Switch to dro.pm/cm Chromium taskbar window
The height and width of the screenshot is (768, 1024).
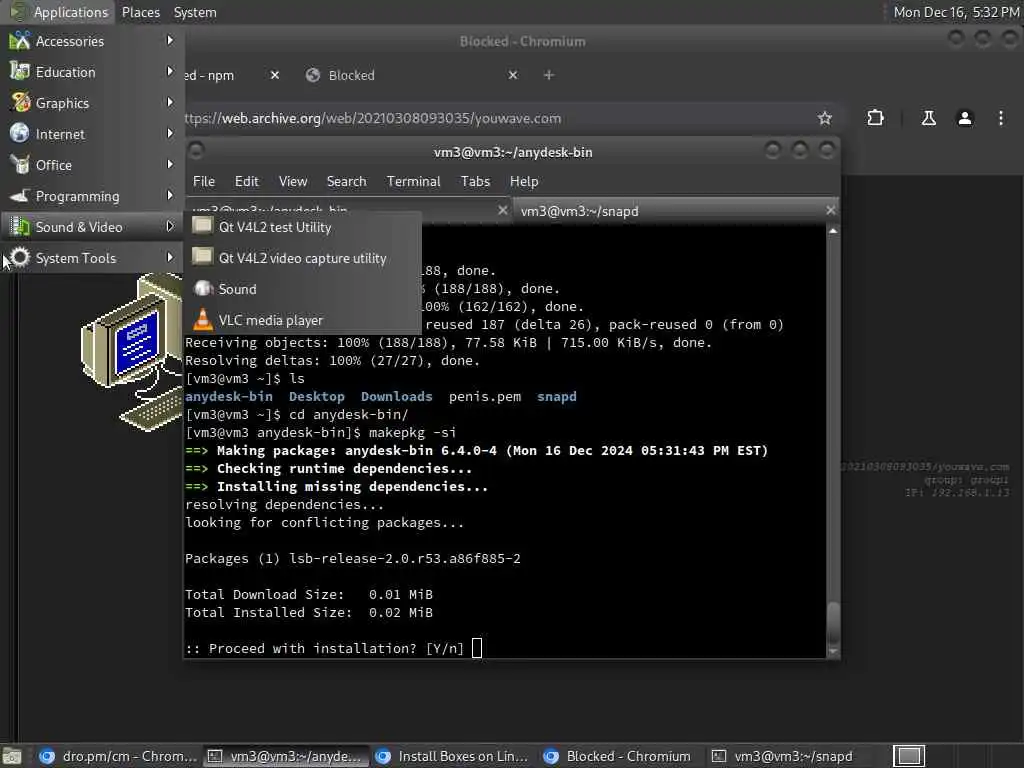118,756
